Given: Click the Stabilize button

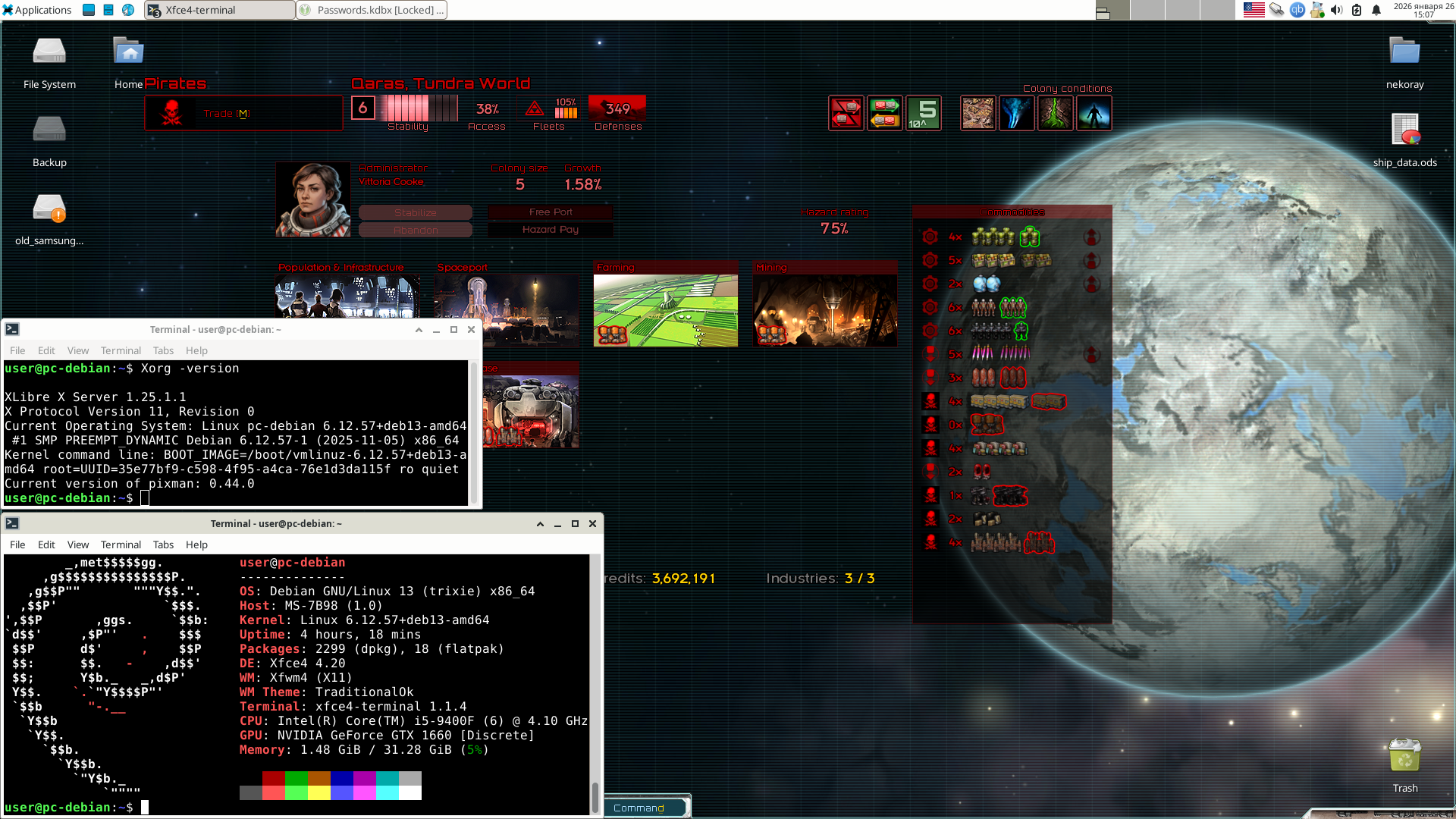Looking at the screenshot, I should click(x=416, y=212).
